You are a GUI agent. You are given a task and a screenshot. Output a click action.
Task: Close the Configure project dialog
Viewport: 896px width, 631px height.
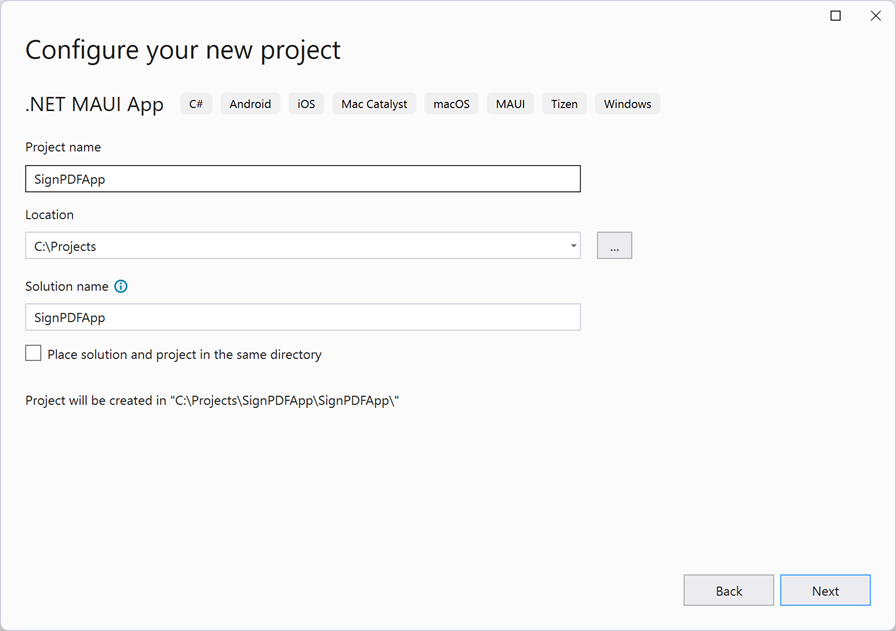coord(876,16)
